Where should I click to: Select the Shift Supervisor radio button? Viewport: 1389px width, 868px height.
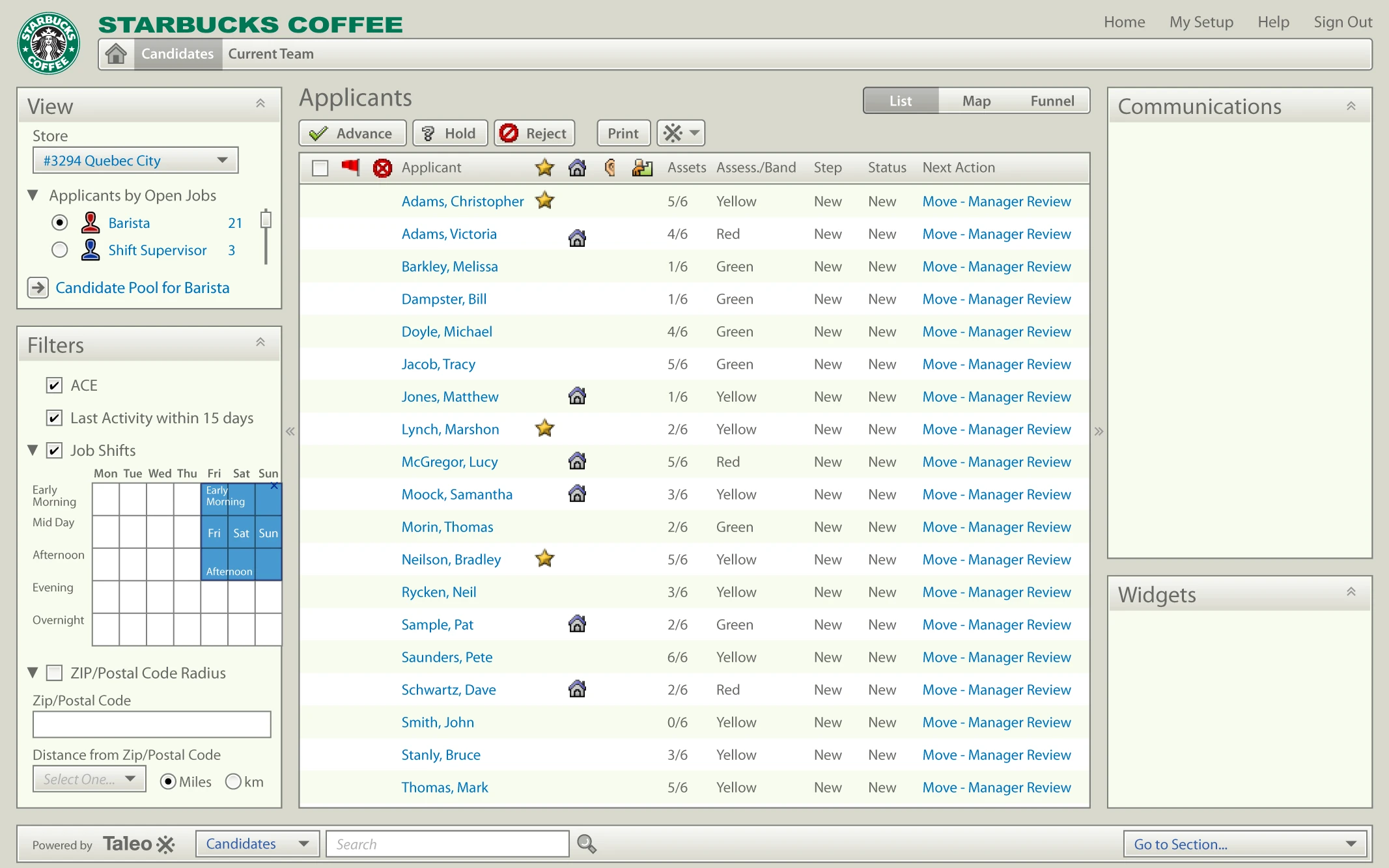59,250
